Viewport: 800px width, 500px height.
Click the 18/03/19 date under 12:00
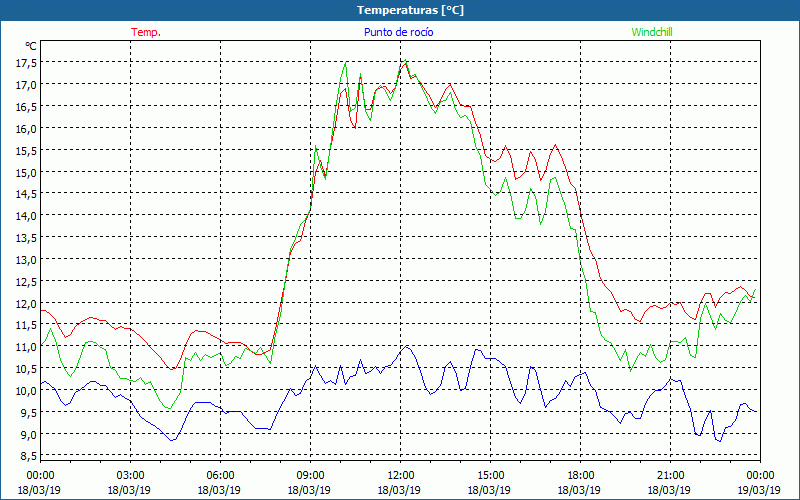[x=399, y=490]
